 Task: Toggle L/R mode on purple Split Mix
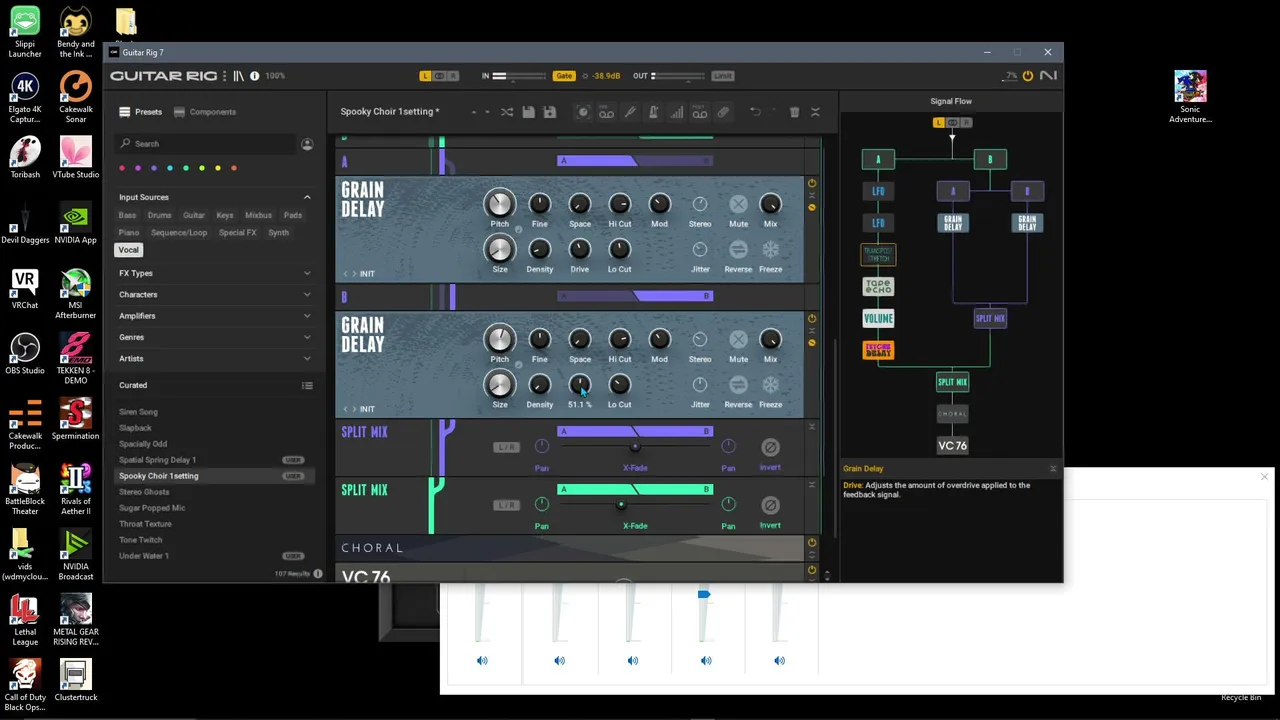click(x=507, y=447)
